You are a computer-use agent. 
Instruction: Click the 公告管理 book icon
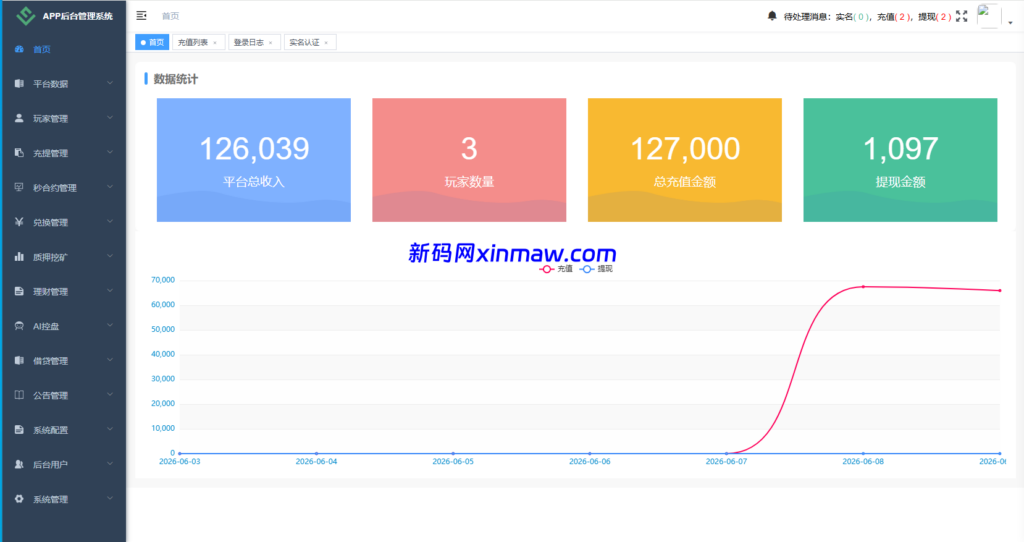pyautogui.click(x=19, y=395)
